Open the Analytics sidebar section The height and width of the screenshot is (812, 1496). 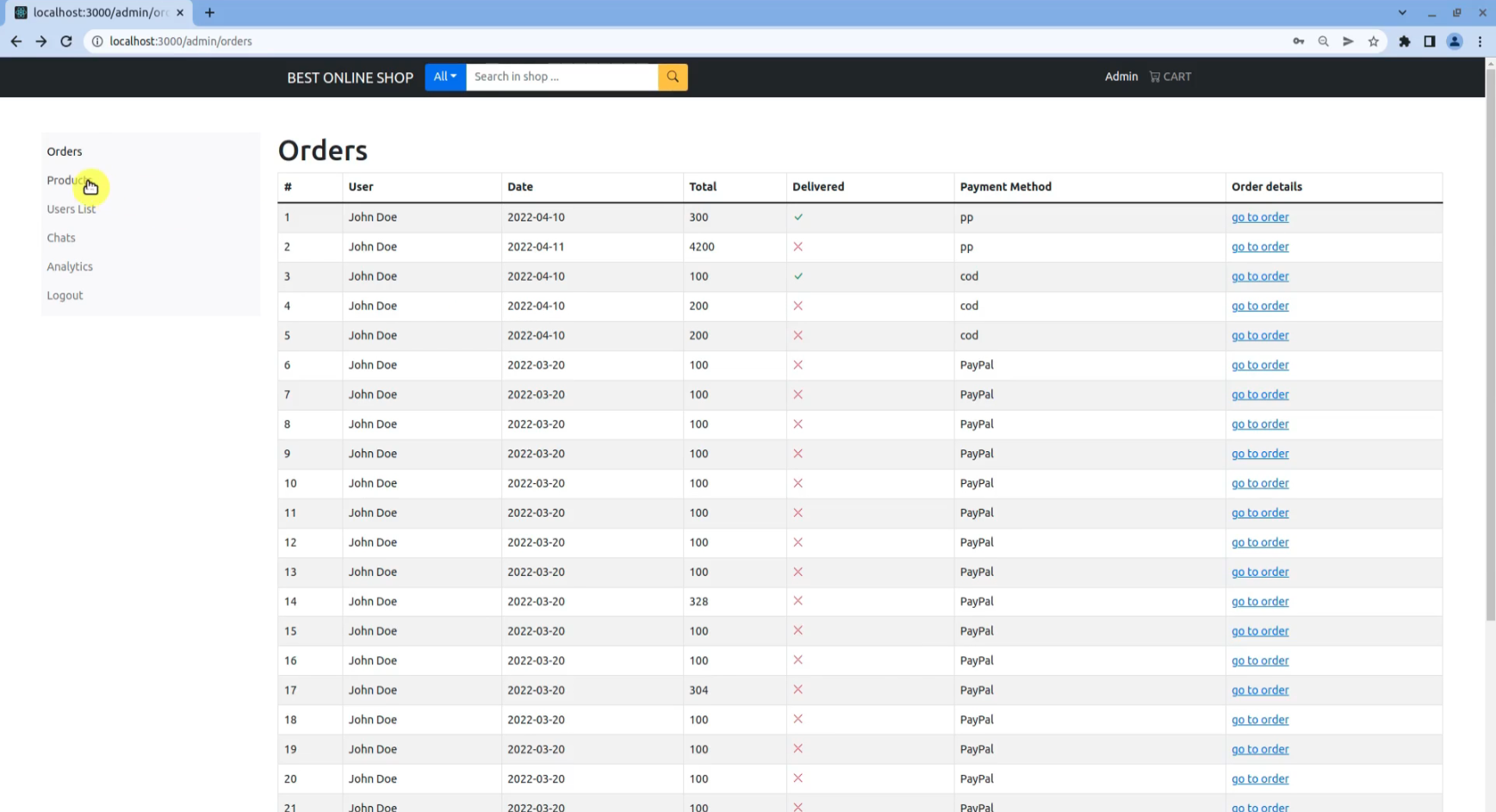click(70, 266)
